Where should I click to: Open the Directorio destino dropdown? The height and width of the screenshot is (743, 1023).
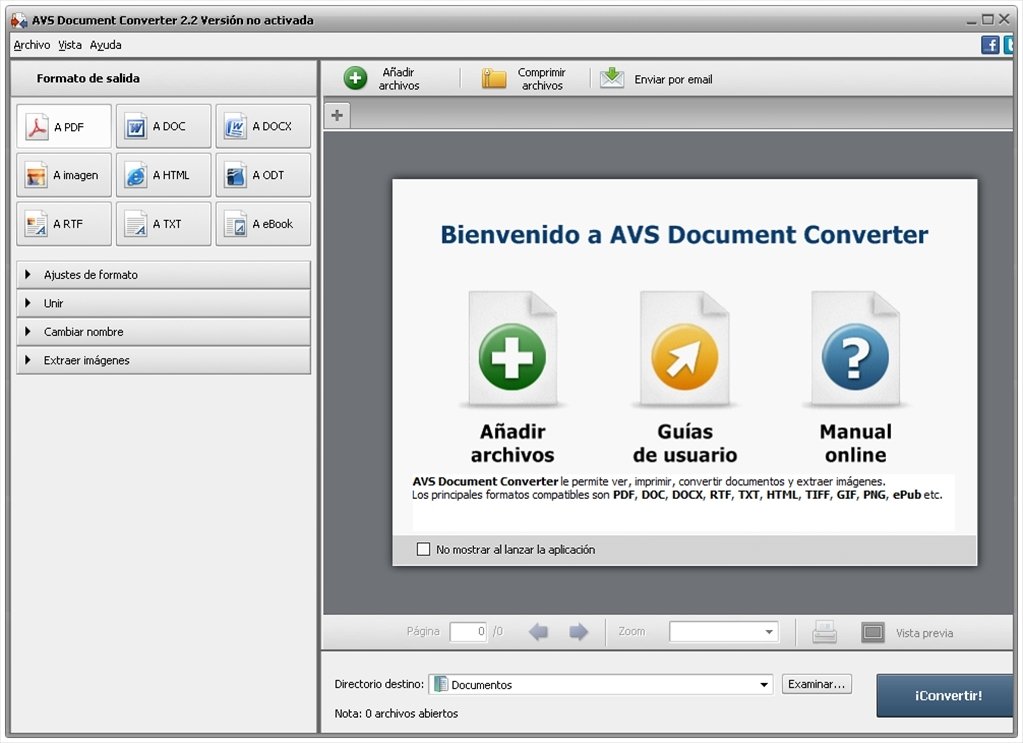[600, 684]
